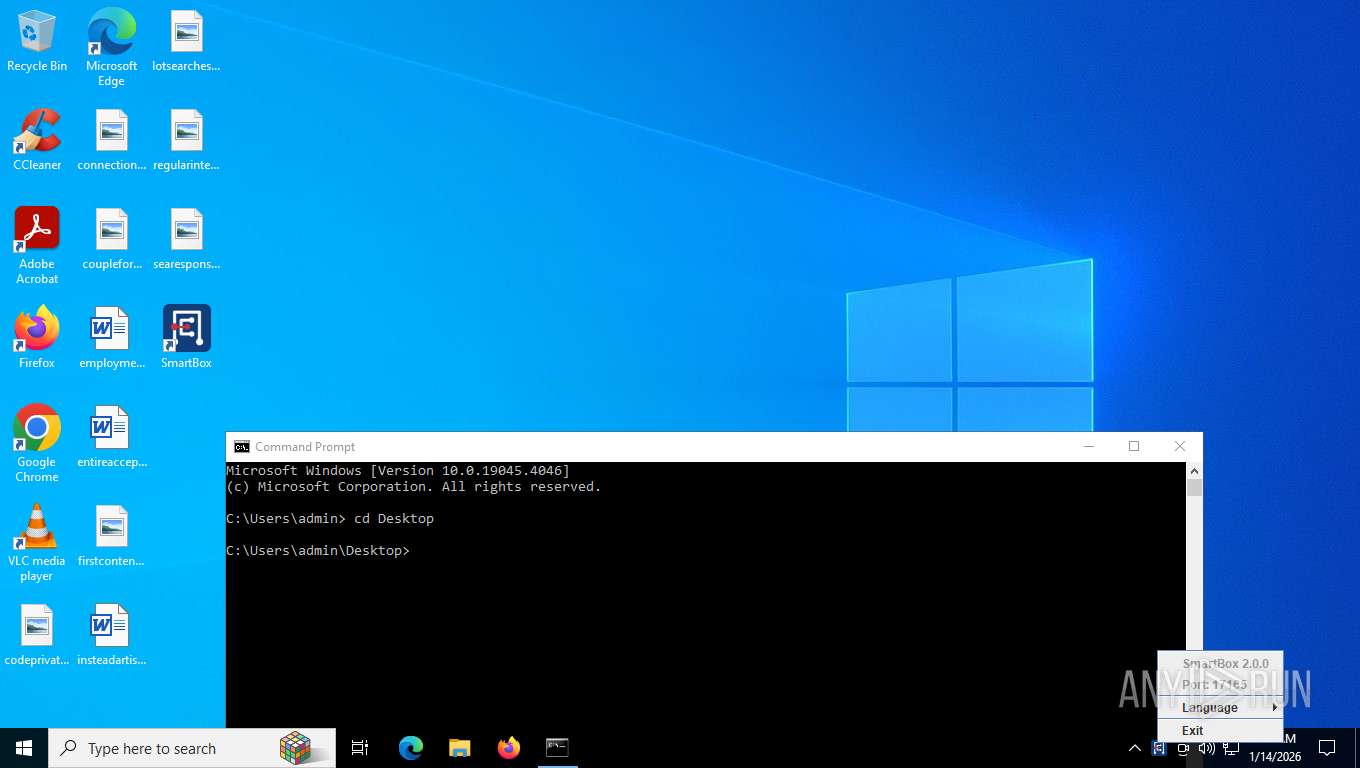Click the Meet Now tray icon

1183,748
